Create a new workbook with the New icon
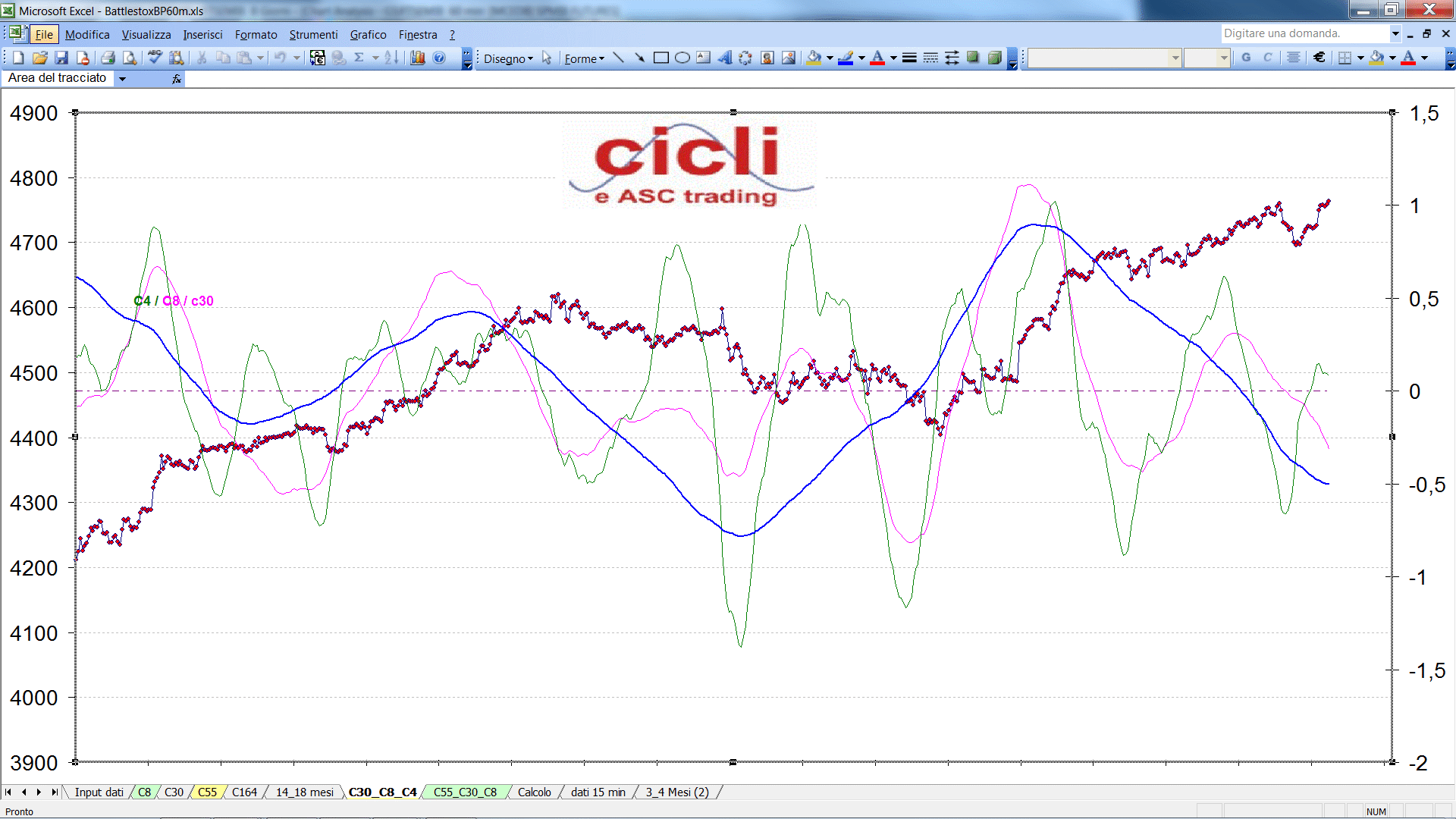The width and height of the screenshot is (1456, 819). click(19, 58)
